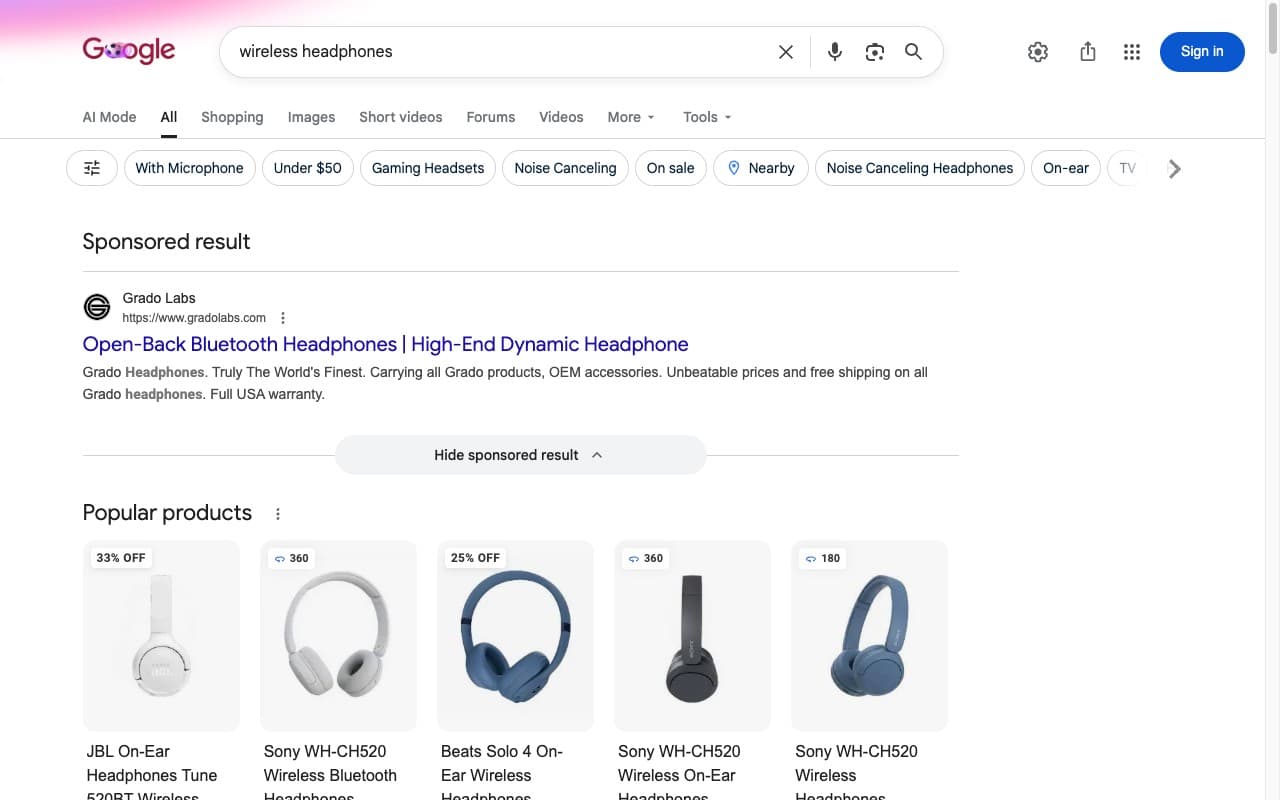Open Open-Back Bluetooth Headphones ad link
The image size is (1280, 800).
point(385,344)
